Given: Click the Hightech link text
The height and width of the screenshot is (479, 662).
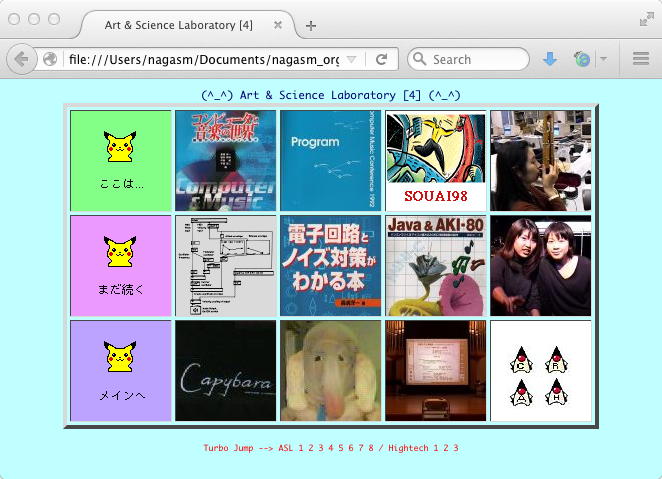Looking at the screenshot, I should point(408,448).
